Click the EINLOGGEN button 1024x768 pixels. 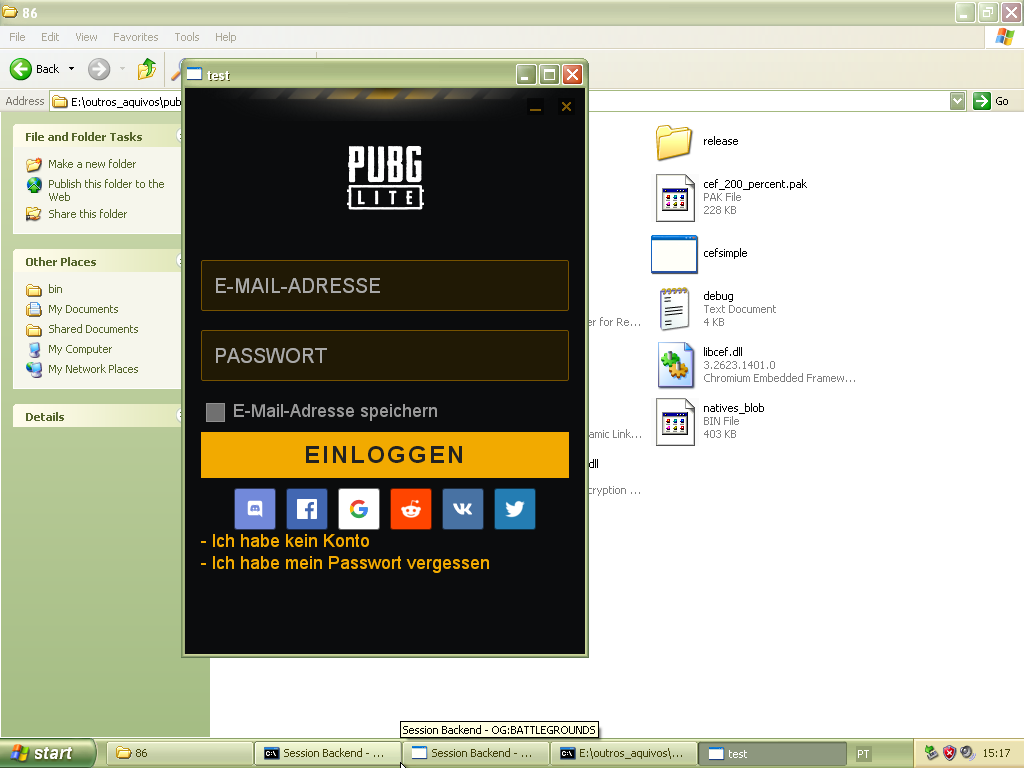(385, 455)
